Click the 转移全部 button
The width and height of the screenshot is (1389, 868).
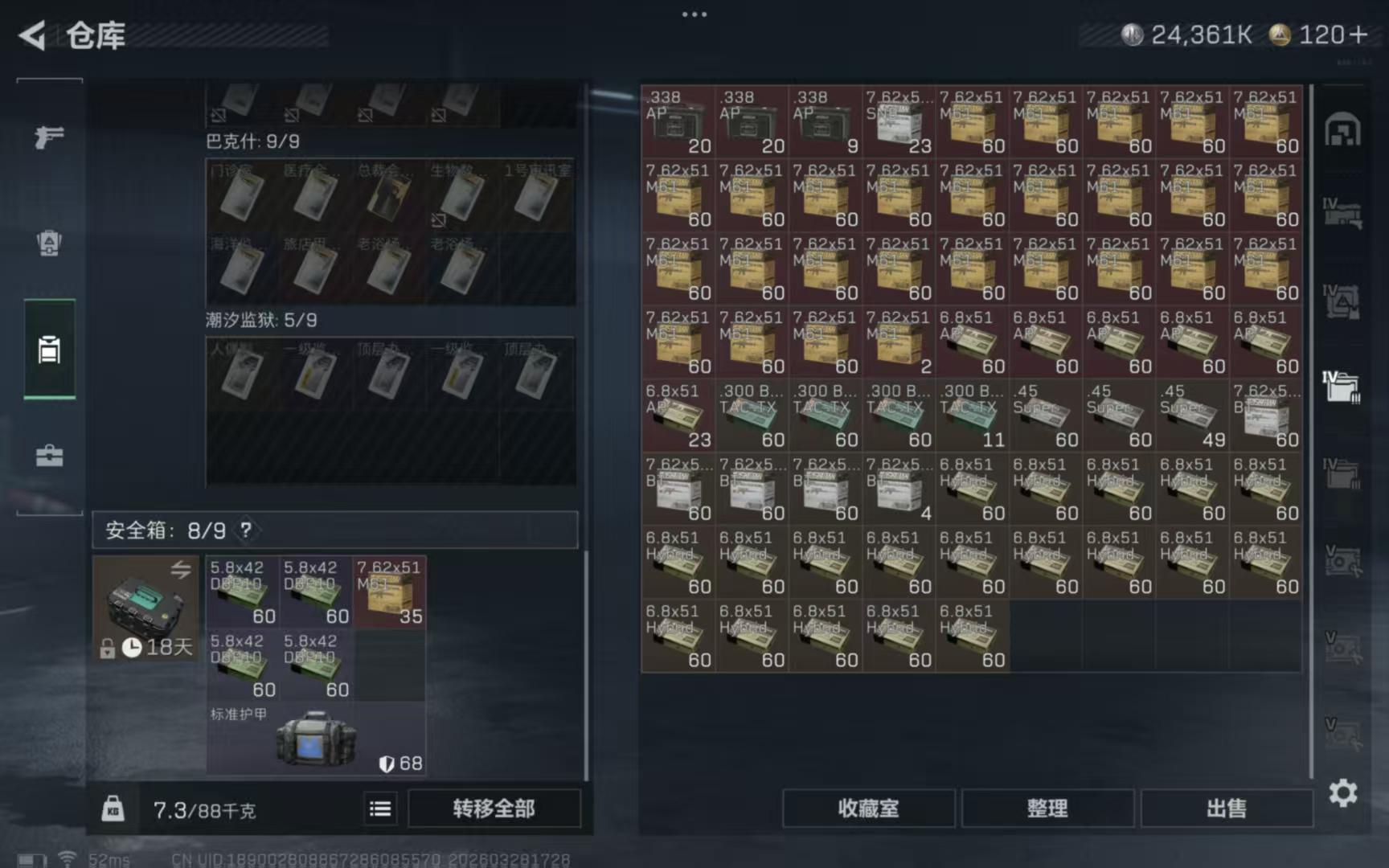(494, 809)
